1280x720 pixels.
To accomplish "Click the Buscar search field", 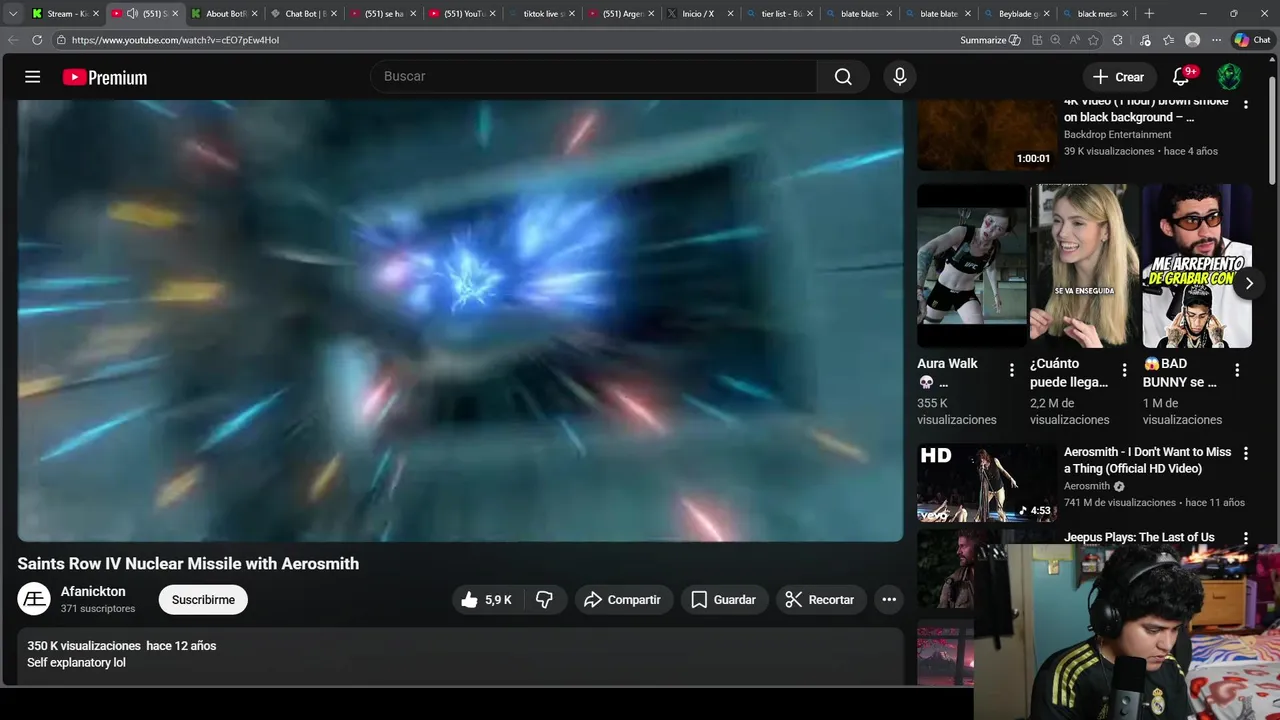I will [x=594, y=76].
